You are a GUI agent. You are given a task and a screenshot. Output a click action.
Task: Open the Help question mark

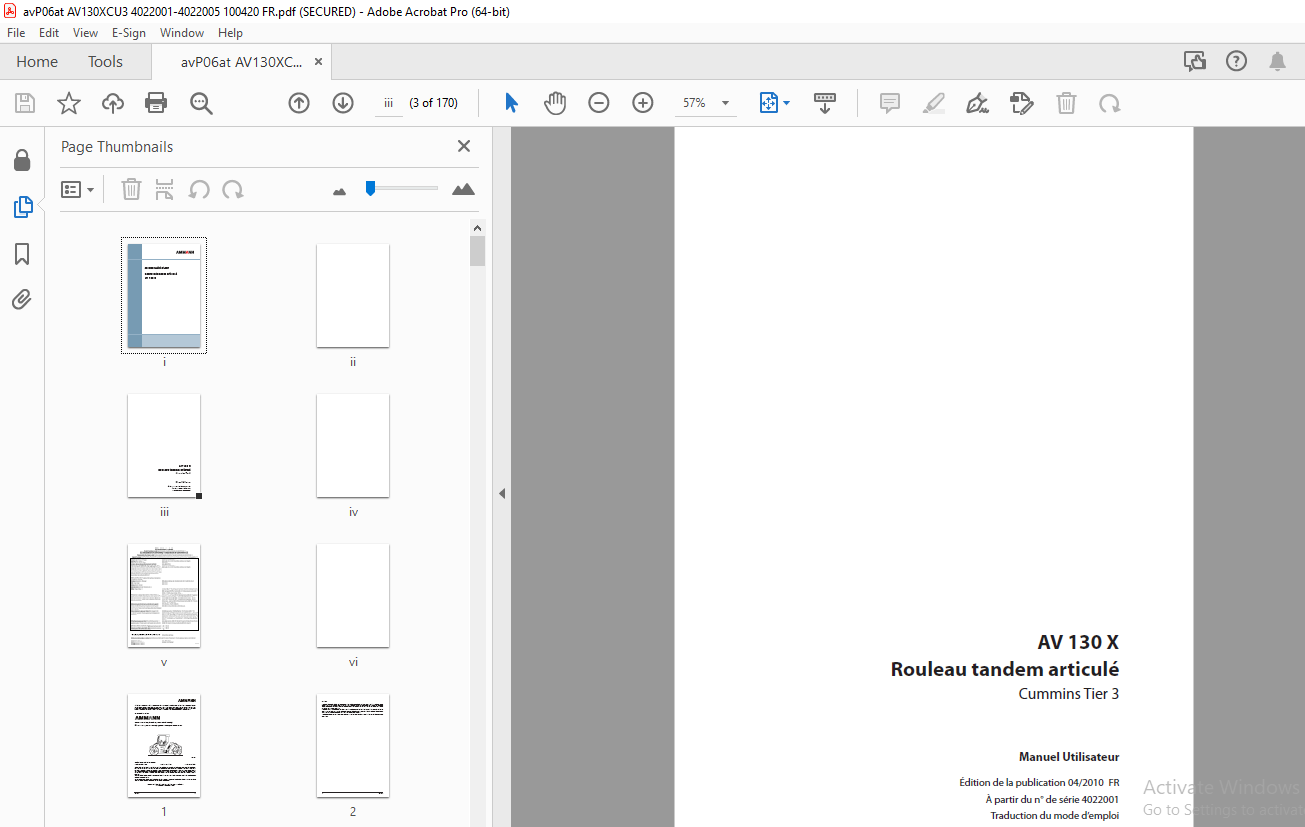pyautogui.click(x=1237, y=62)
